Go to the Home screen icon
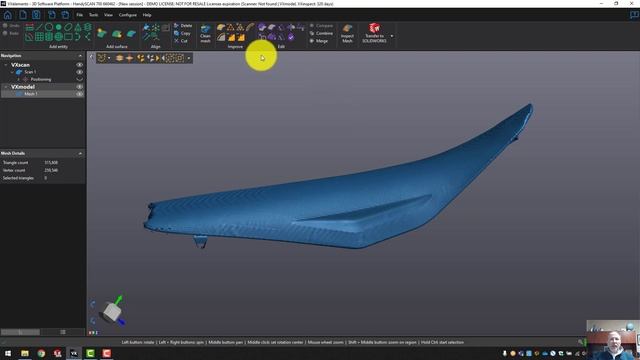 [x=8, y=15]
